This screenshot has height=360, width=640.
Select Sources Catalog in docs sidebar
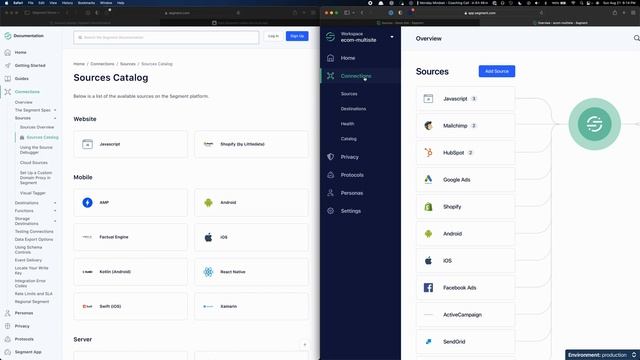point(42,138)
